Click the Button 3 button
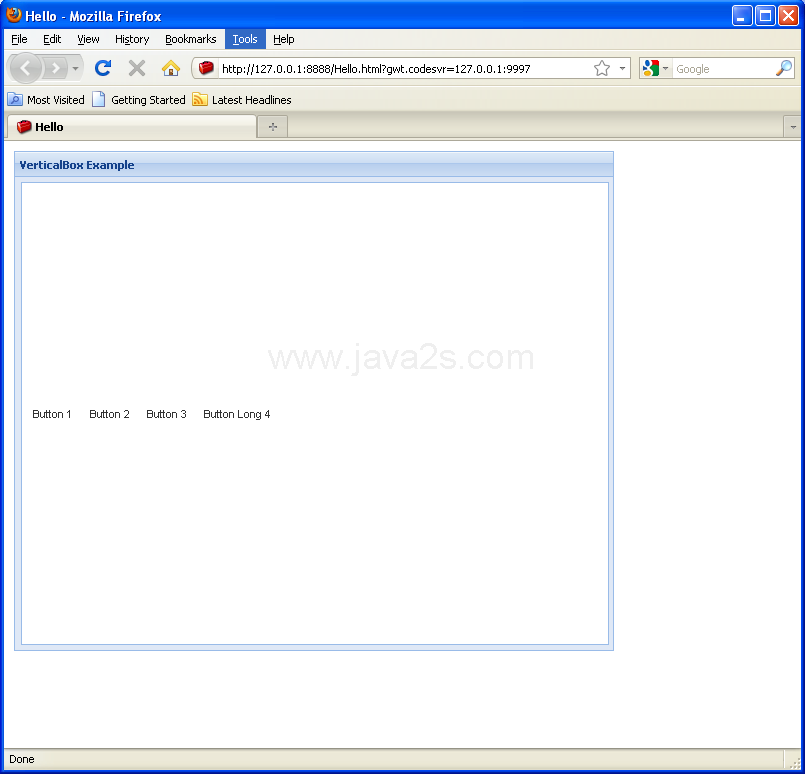The height and width of the screenshot is (774, 805). click(x=166, y=414)
